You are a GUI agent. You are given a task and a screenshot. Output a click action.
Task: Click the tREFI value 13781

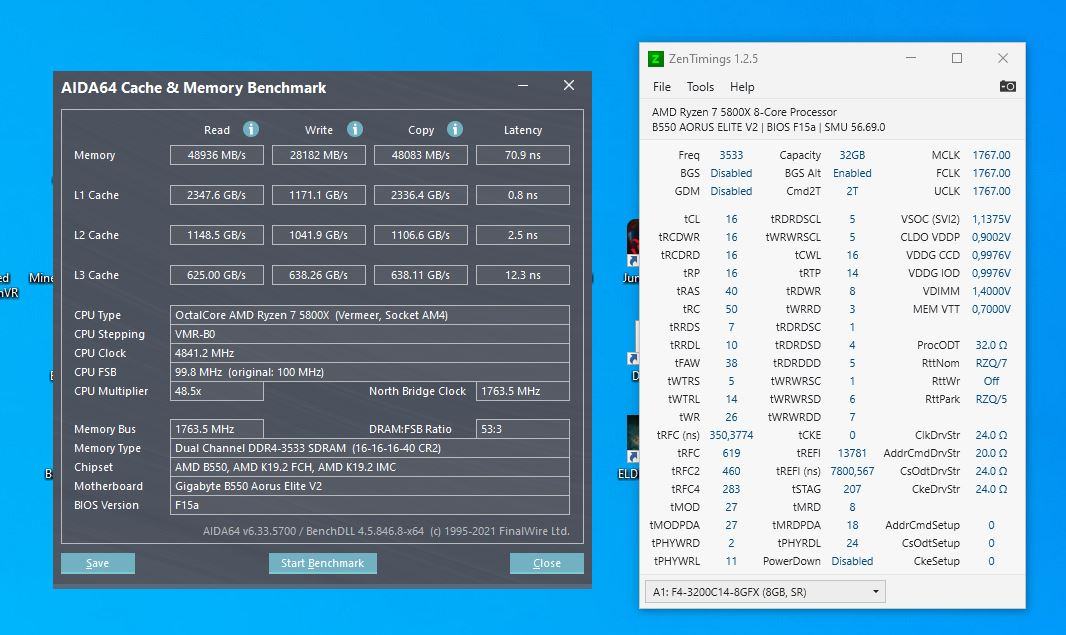point(852,453)
